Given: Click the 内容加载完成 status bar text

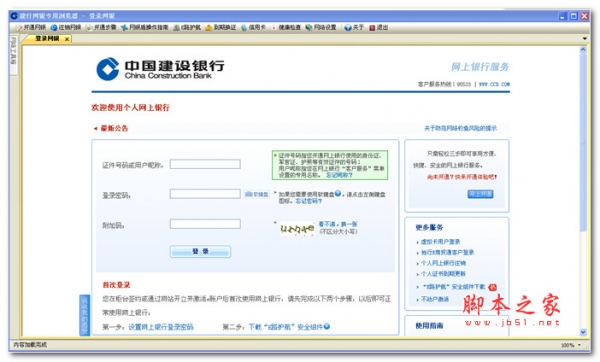Looking at the screenshot, I should pos(30,345).
